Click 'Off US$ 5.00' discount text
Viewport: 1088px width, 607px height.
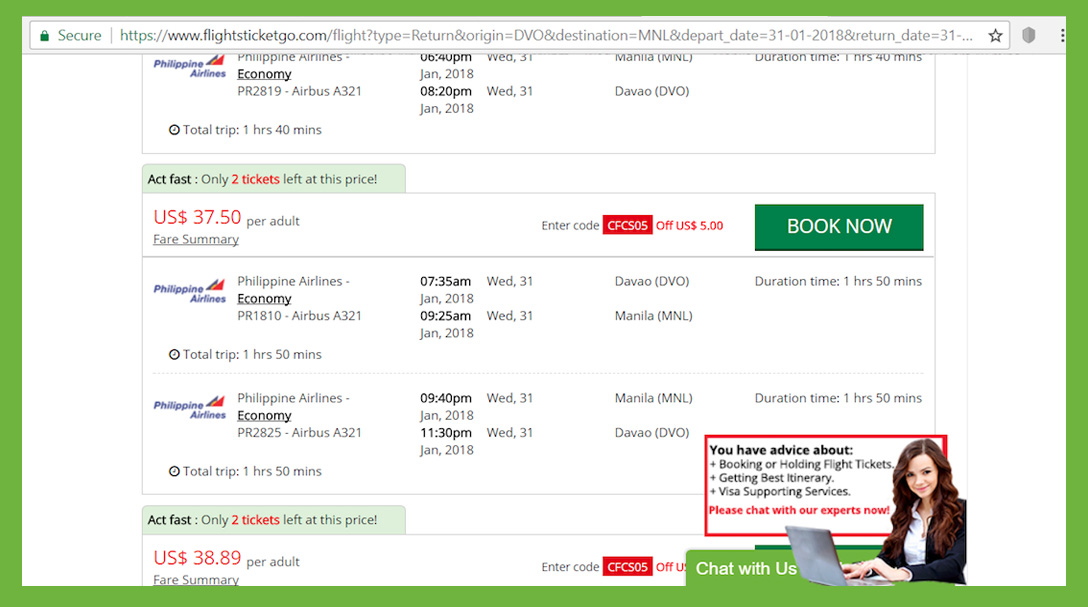[690, 225]
